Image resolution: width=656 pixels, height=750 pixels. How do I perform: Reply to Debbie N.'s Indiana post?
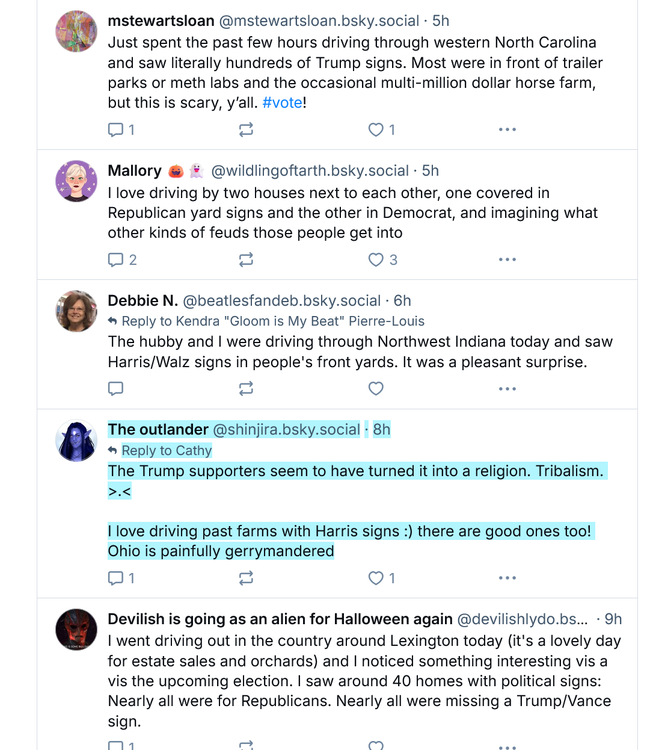pos(116,388)
